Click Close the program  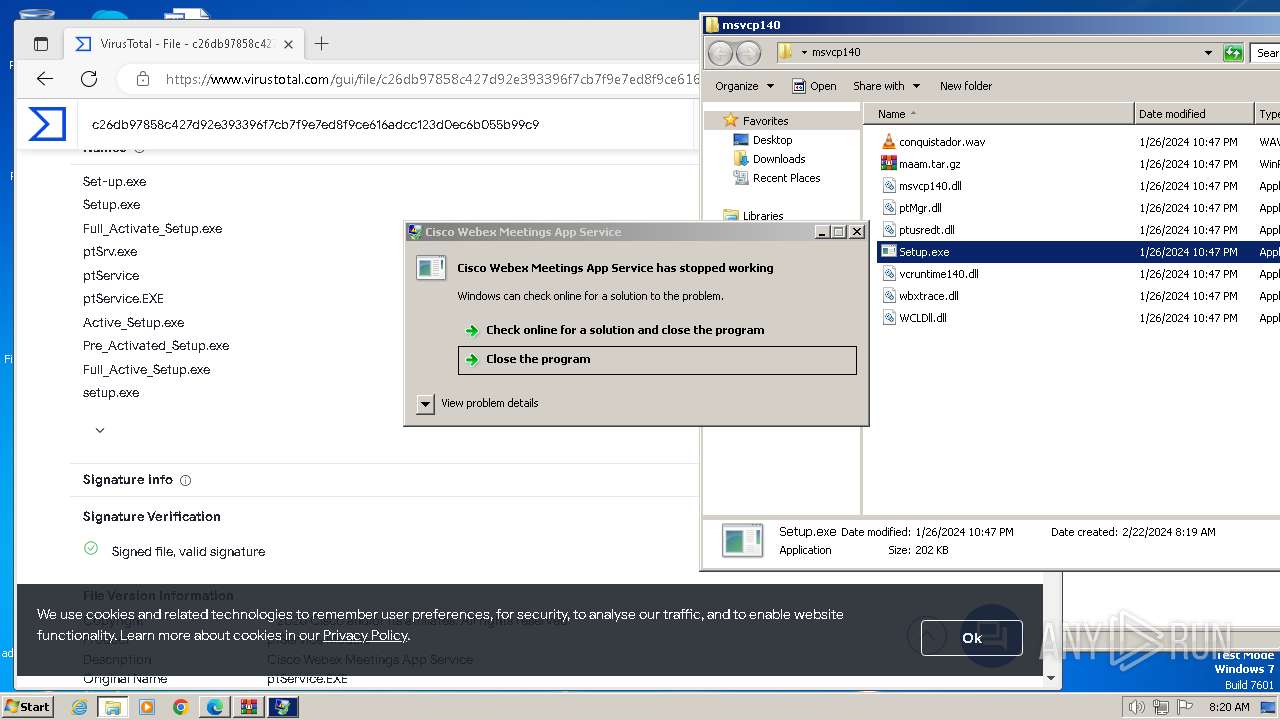click(x=657, y=360)
